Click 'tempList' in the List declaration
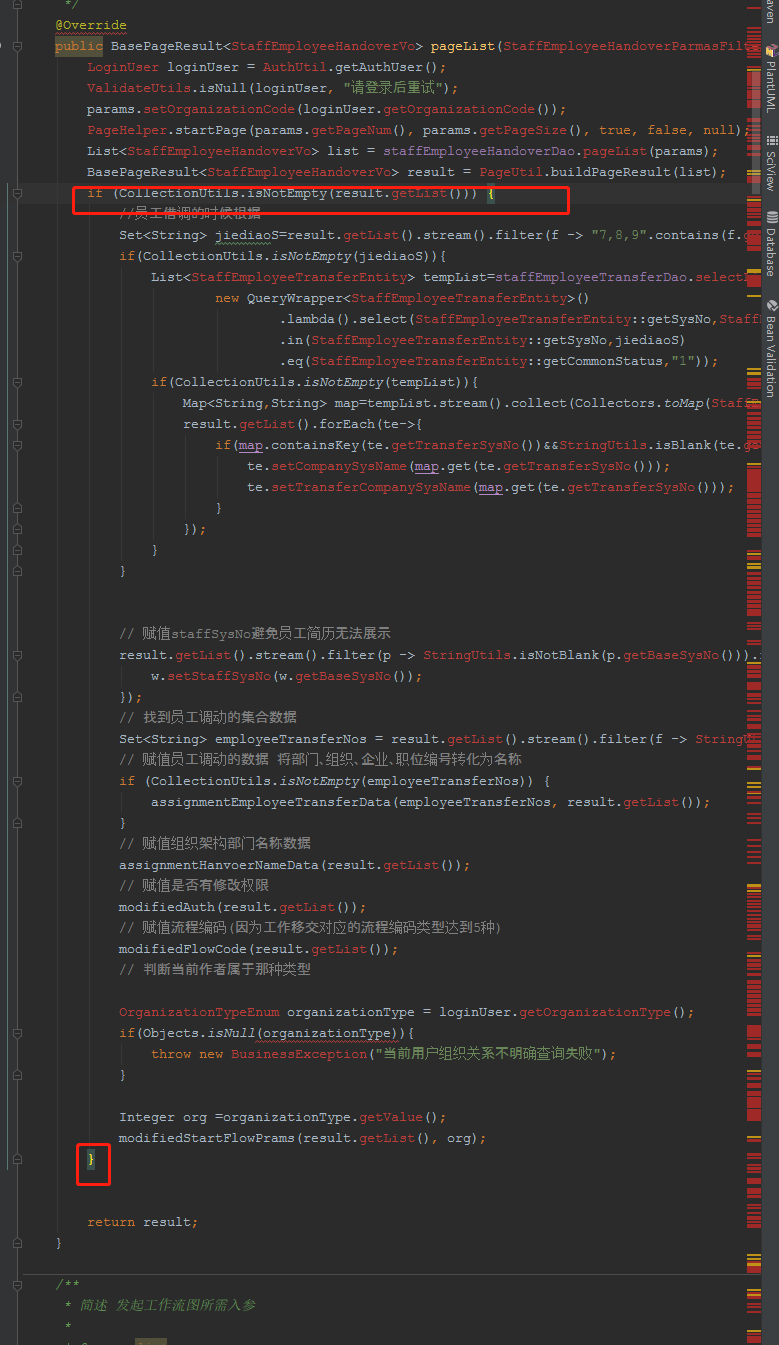 tap(455, 277)
